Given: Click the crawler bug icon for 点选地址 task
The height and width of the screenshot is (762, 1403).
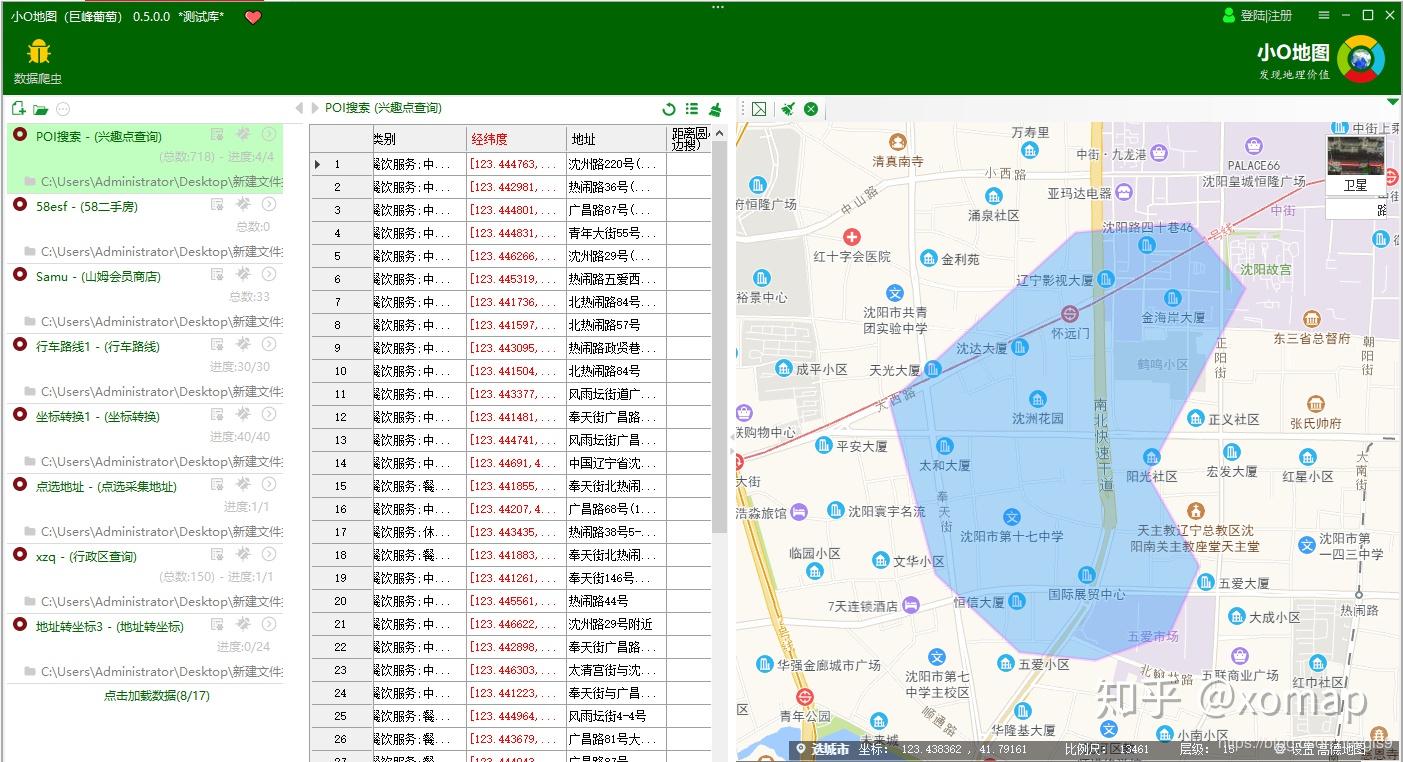Looking at the screenshot, I should coord(243,484).
